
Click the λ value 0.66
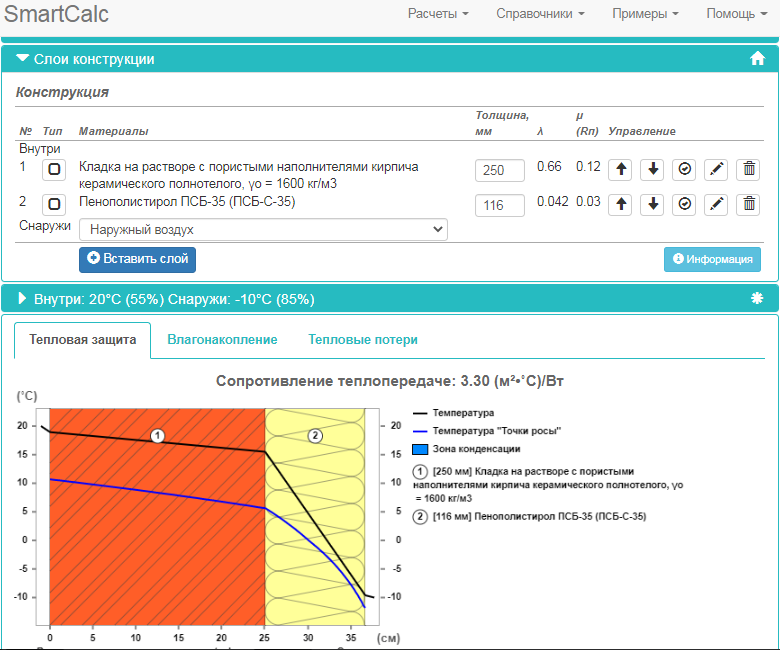pos(549,166)
